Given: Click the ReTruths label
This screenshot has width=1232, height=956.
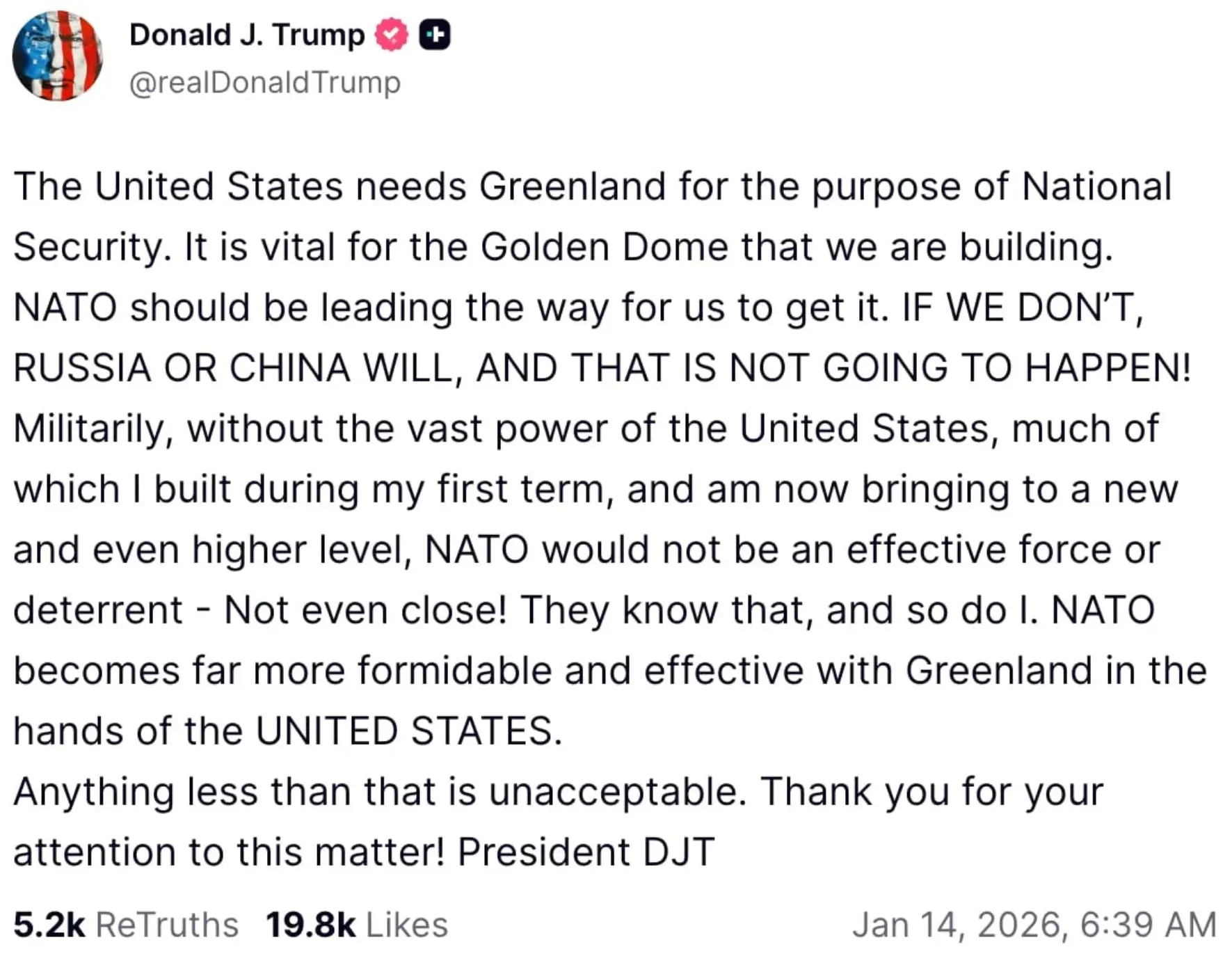Looking at the screenshot, I should (167, 925).
